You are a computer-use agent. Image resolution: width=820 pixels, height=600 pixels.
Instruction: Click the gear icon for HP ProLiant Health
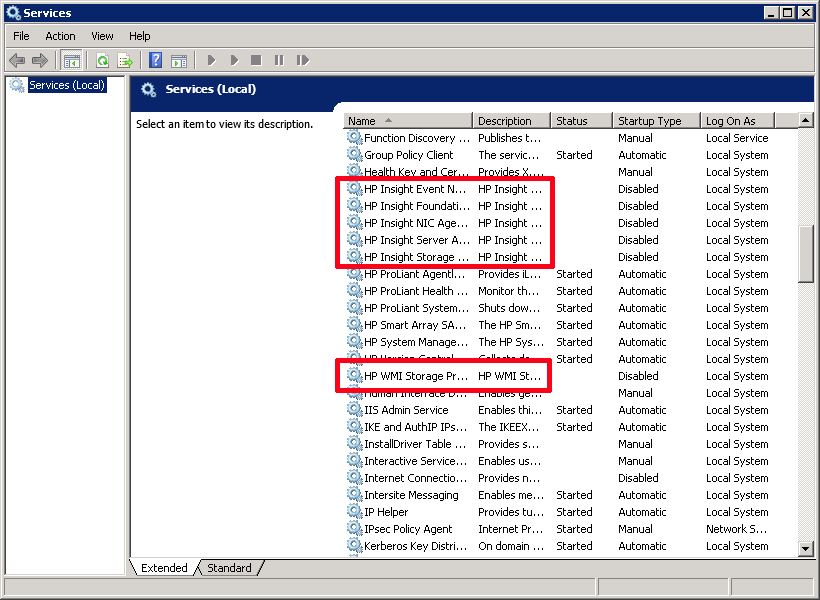click(x=355, y=290)
